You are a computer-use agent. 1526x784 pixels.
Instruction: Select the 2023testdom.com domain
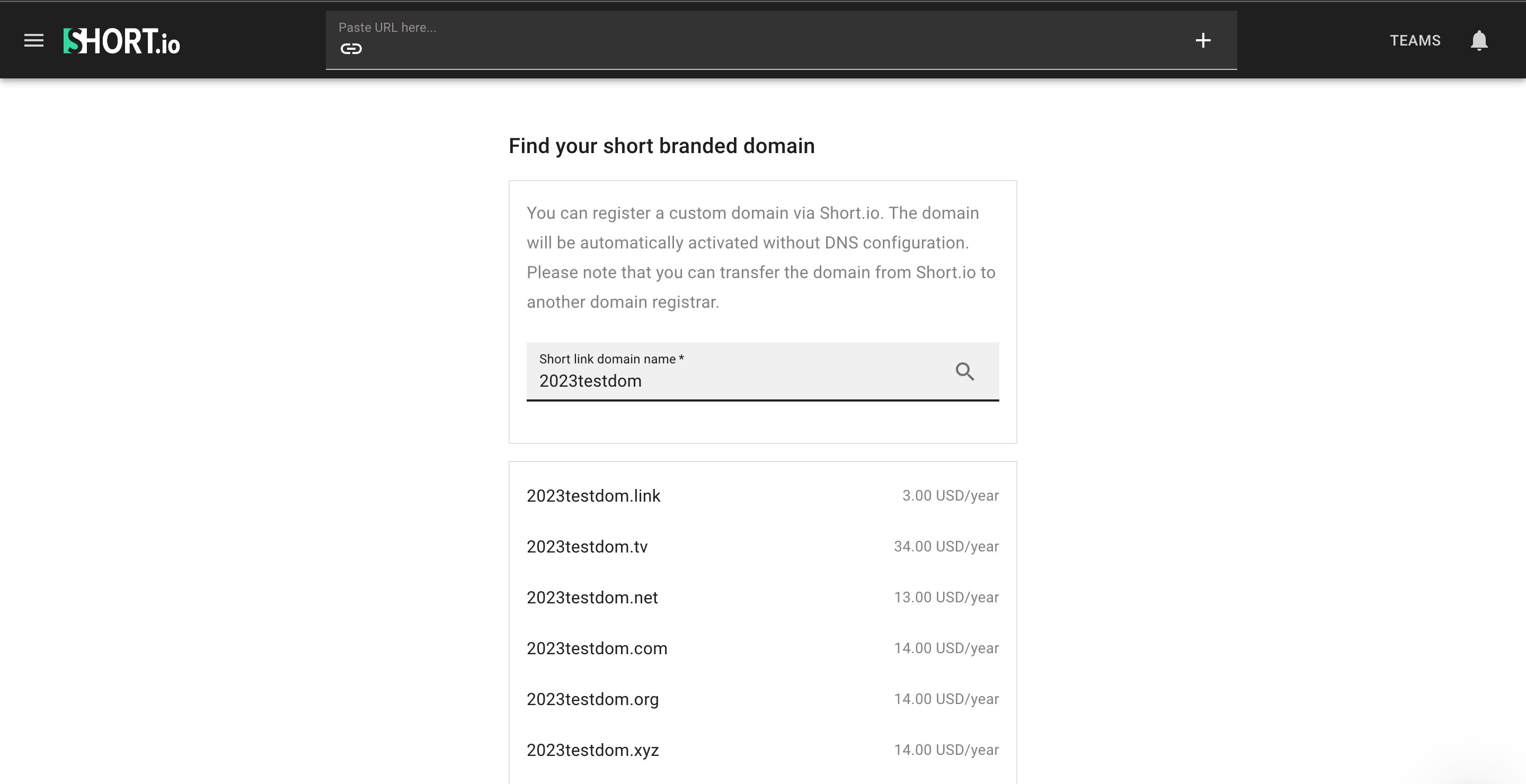pyautogui.click(x=597, y=648)
